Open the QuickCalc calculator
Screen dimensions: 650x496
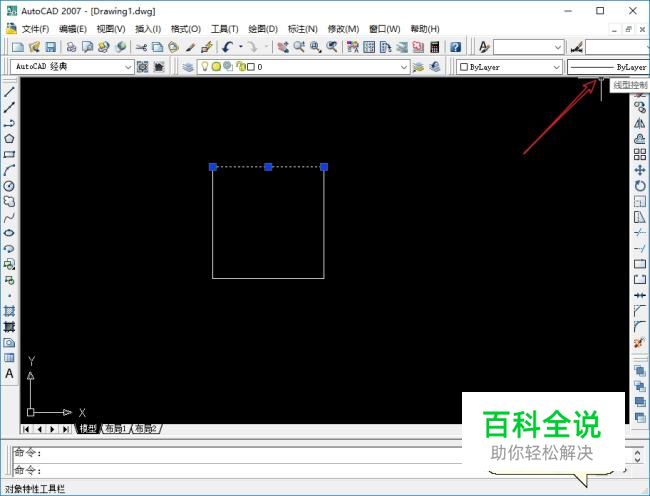click(x=434, y=47)
